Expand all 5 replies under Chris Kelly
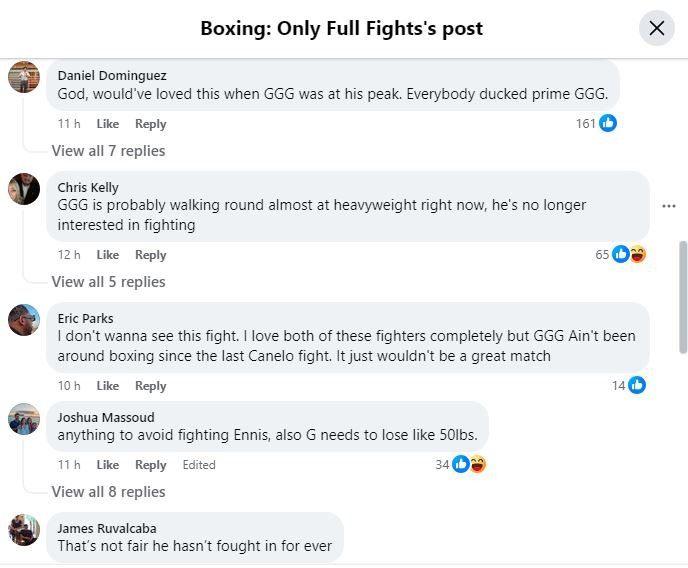 pyautogui.click(x=108, y=282)
